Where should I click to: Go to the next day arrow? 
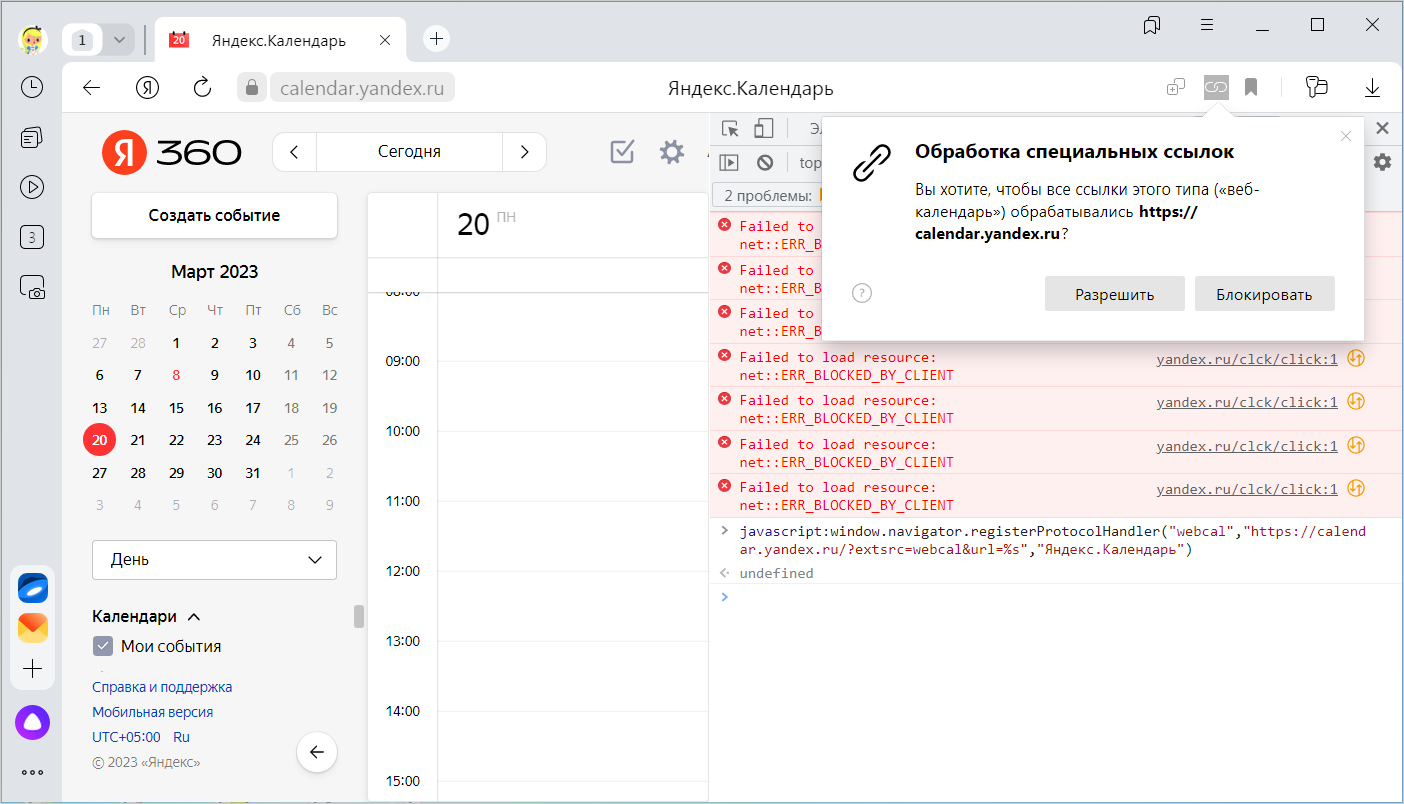[524, 152]
